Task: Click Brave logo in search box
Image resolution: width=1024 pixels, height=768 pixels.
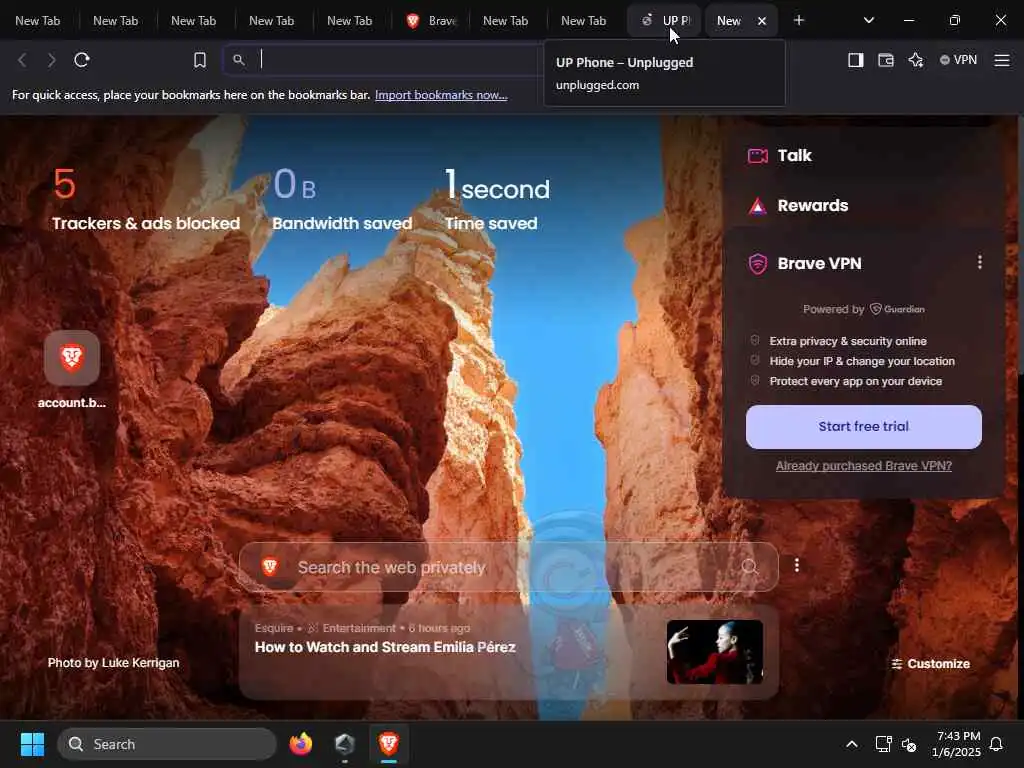Action: coord(270,566)
